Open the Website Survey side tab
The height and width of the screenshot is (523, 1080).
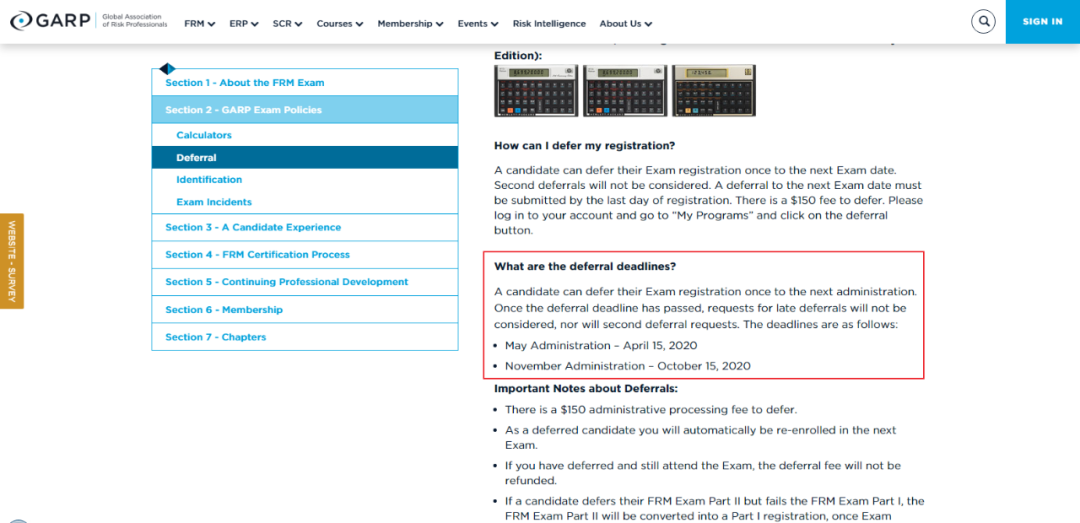point(12,261)
